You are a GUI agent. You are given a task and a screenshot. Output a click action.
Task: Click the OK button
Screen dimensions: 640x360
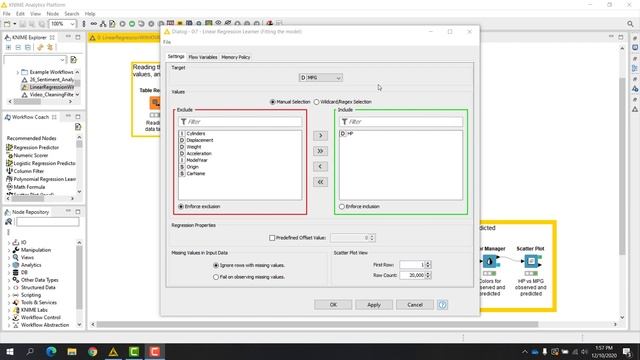click(x=333, y=305)
